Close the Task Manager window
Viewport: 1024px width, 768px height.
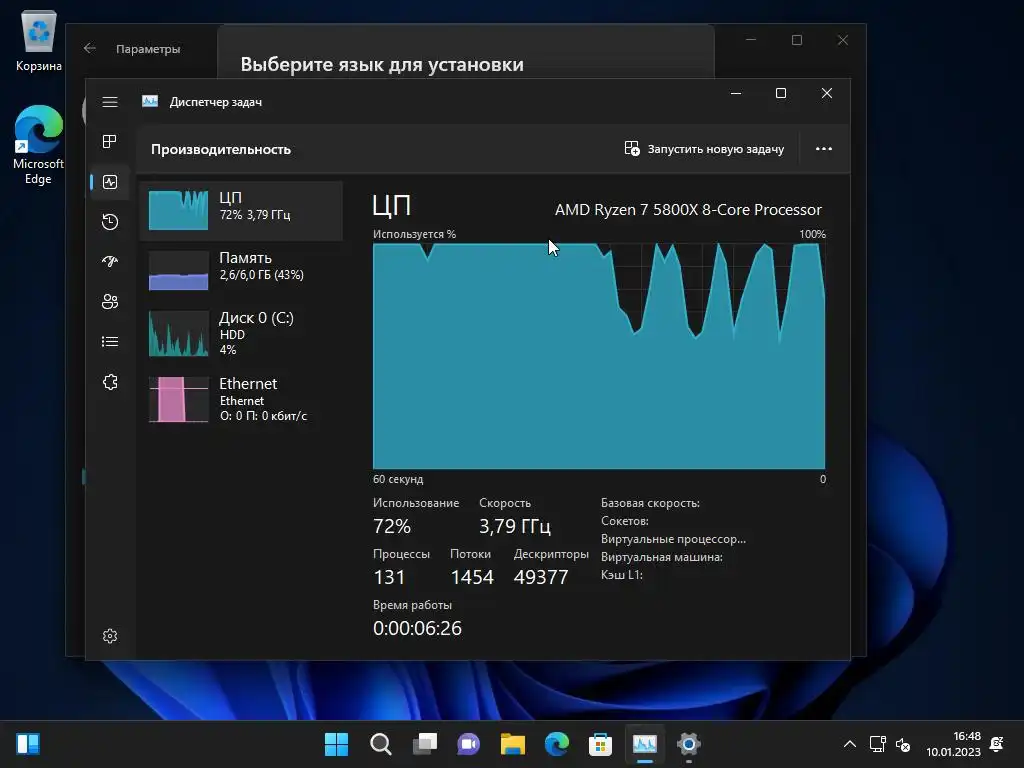tap(827, 93)
